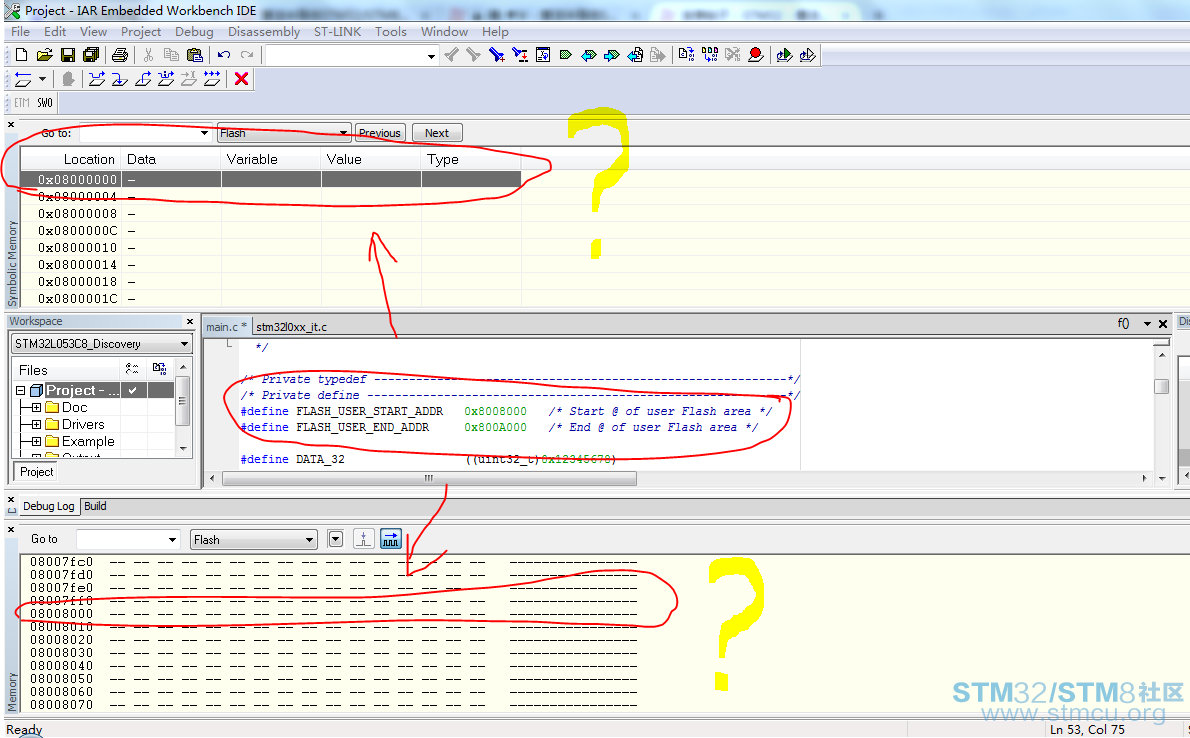Open the Debug menu
The width and height of the screenshot is (1190, 738).
point(194,31)
